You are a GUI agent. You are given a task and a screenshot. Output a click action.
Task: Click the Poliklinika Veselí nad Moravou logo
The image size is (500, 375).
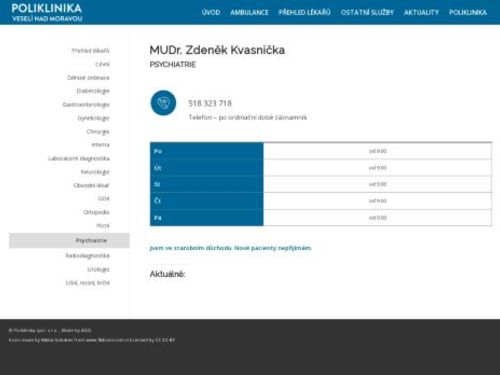47,12
